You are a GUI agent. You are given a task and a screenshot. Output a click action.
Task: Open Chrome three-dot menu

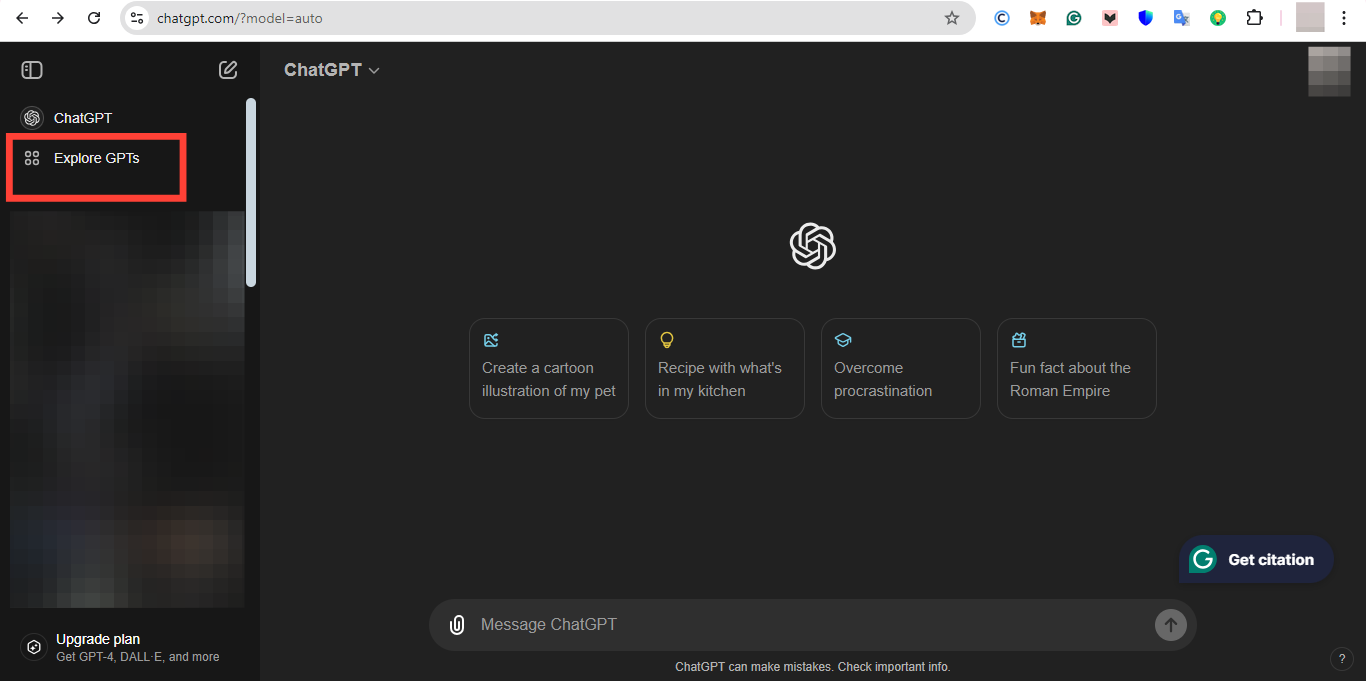coord(1344,18)
